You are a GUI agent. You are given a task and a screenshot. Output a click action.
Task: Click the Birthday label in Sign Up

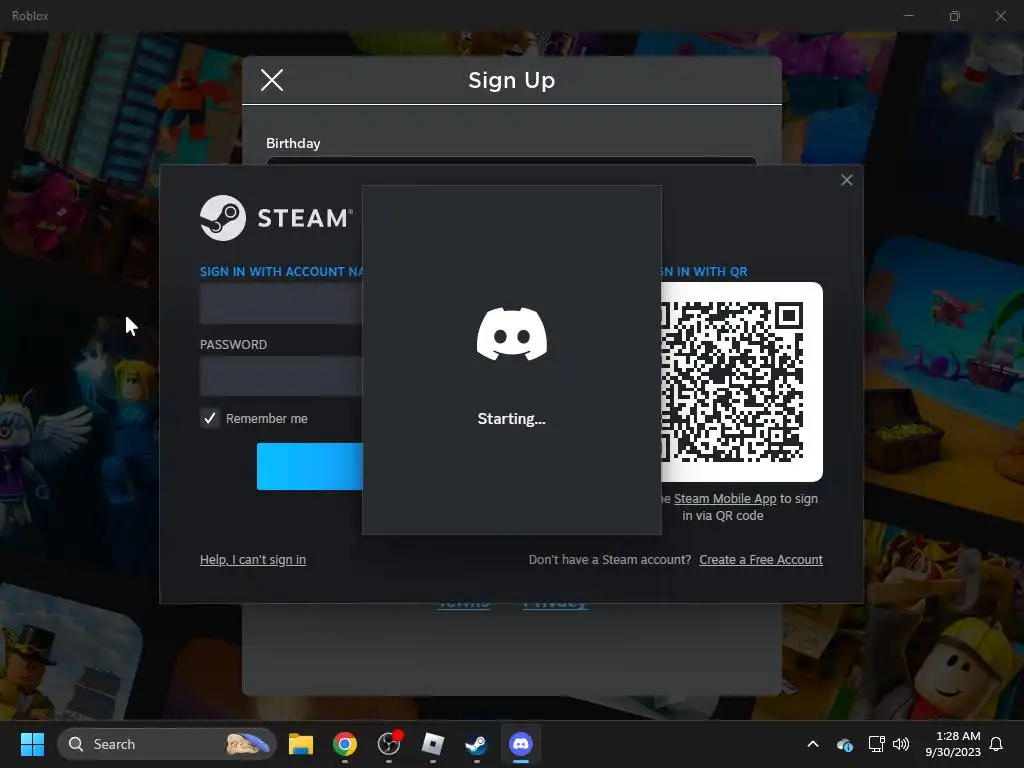(x=293, y=143)
